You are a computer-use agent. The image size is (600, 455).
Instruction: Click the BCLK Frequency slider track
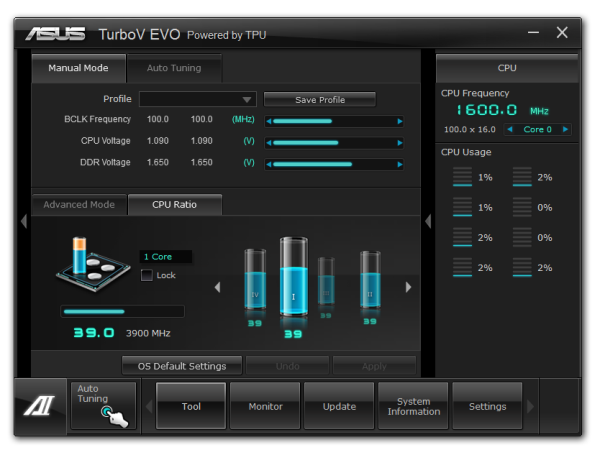[x=334, y=121]
